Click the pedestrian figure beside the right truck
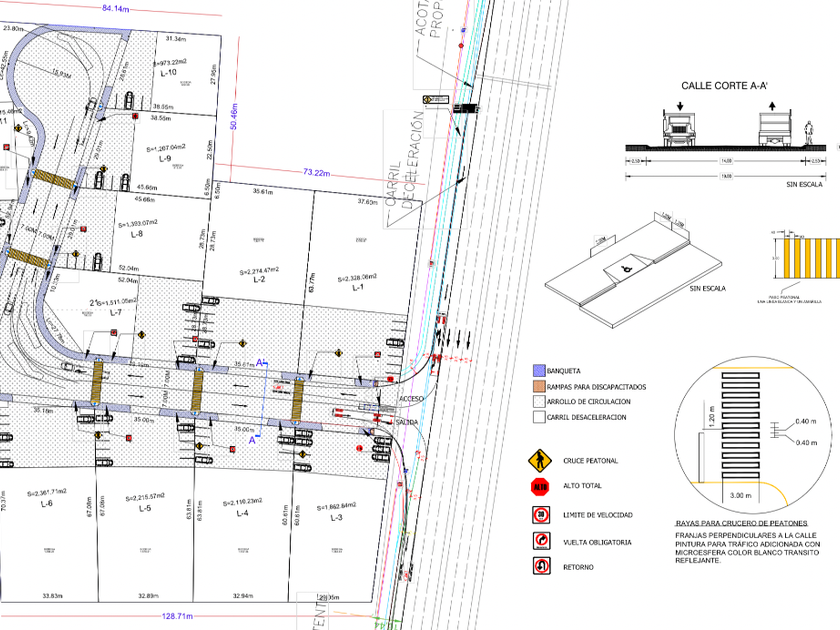840x630 pixels. [x=808, y=134]
